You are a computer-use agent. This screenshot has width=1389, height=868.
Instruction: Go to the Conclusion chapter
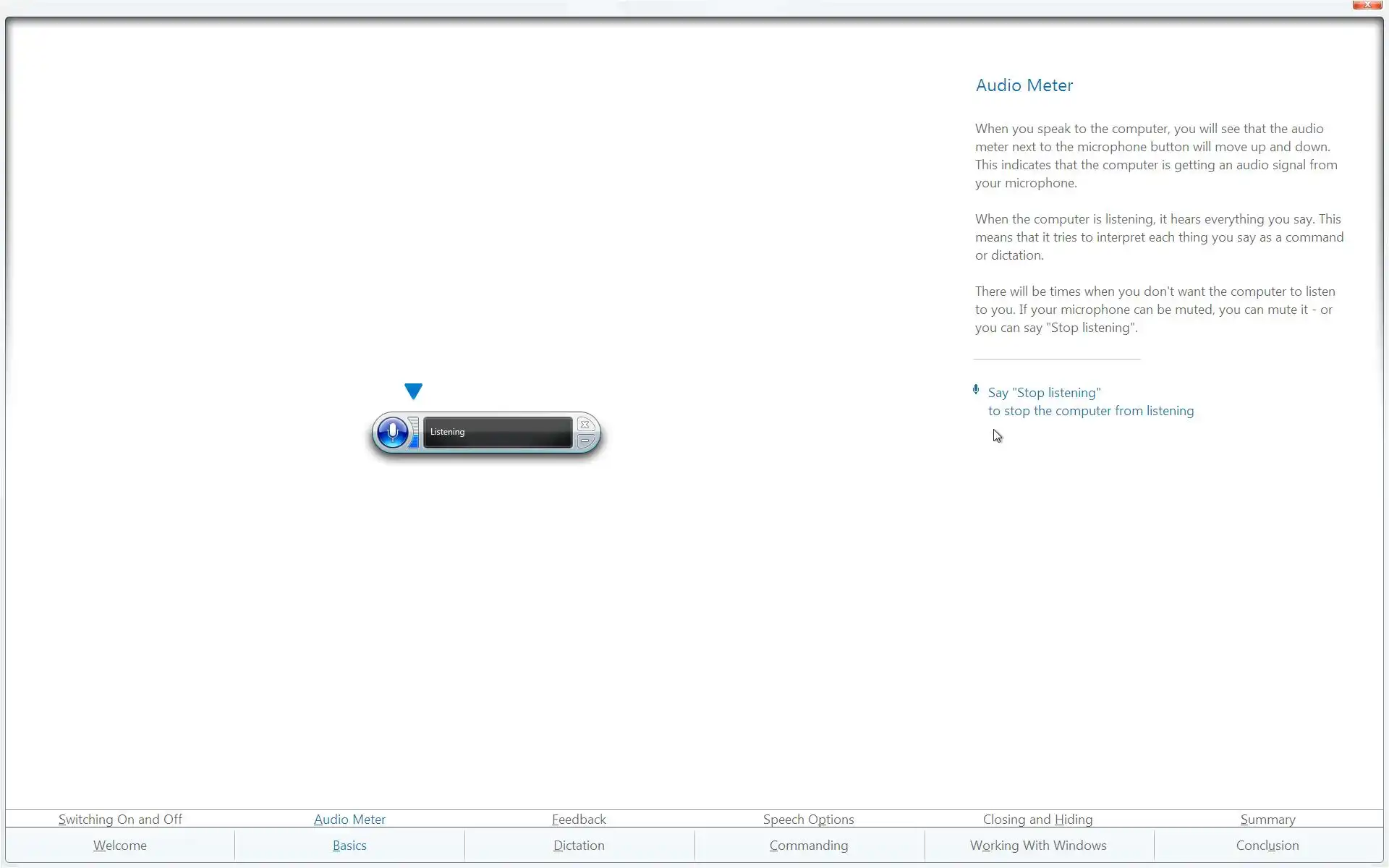(x=1267, y=846)
